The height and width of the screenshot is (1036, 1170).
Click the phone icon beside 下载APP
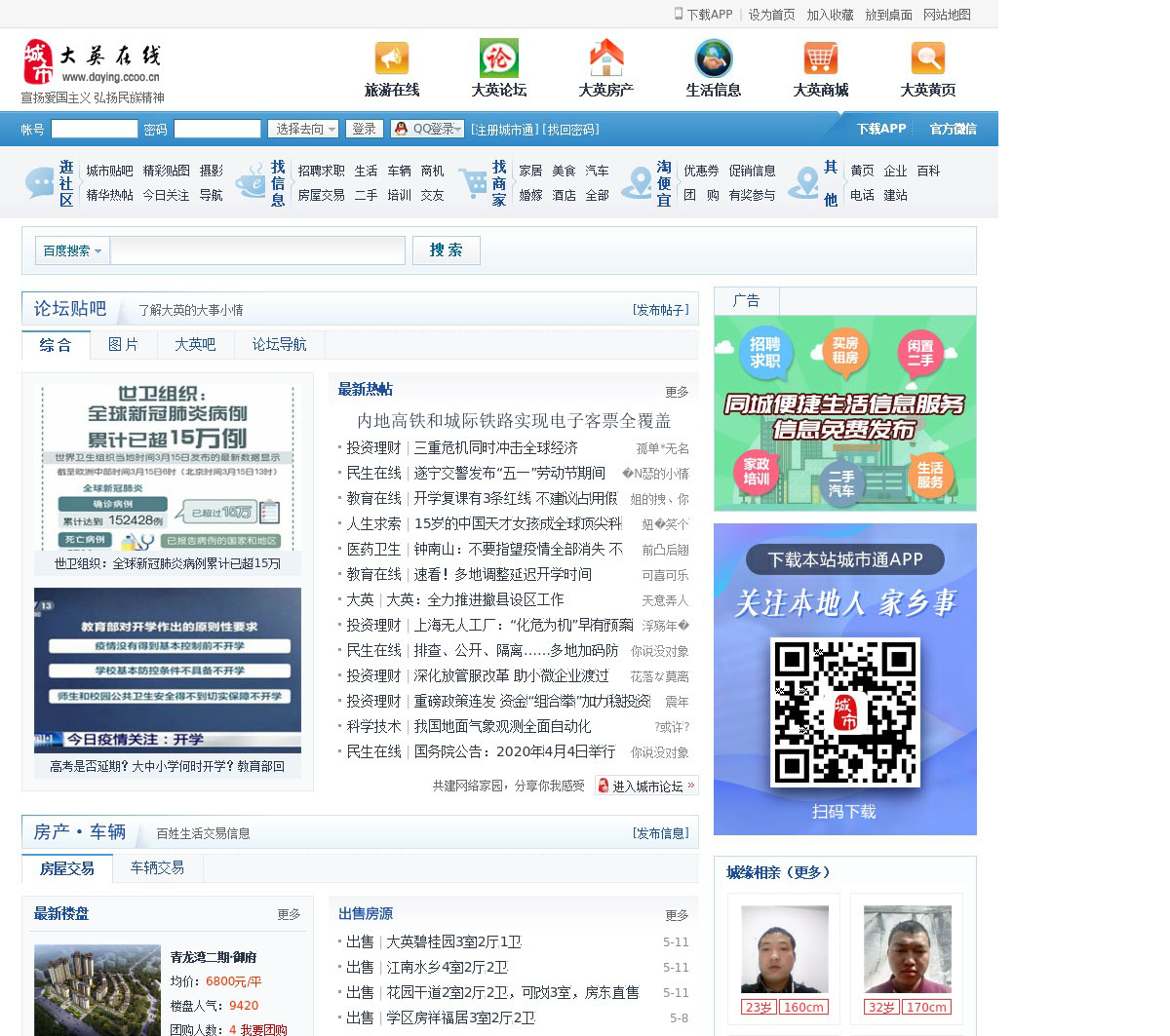pyautogui.click(x=679, y=14)
